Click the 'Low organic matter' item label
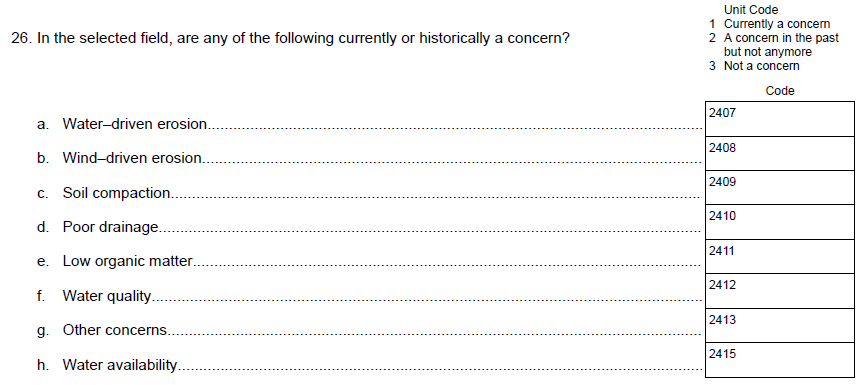Image resolution: width=867 pixels, height=385 pixels. (127, 261)
